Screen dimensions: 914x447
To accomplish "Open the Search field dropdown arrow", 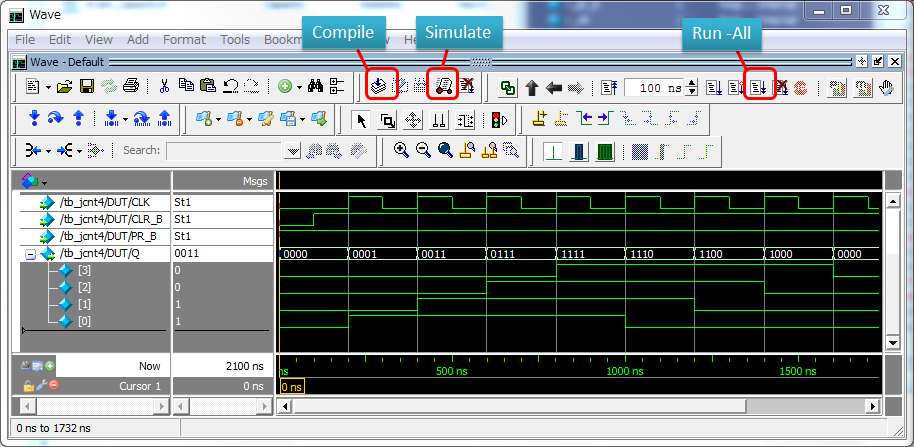I will point(293,151).
